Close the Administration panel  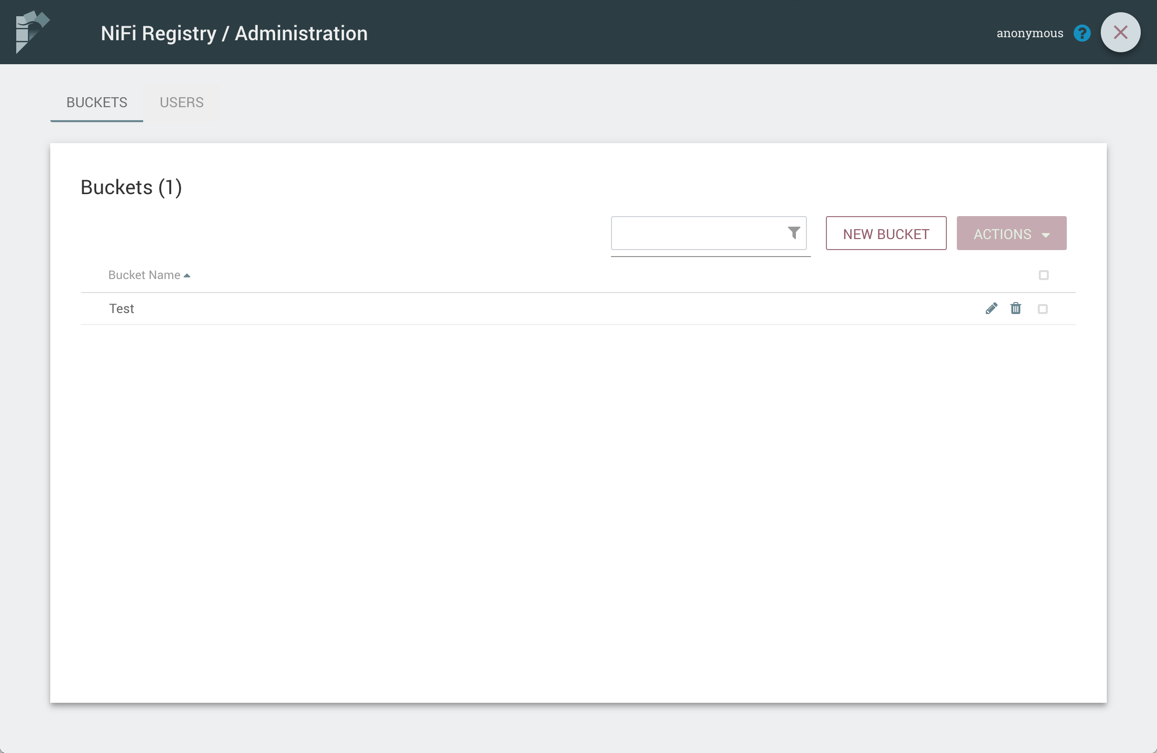[1120, 33]
